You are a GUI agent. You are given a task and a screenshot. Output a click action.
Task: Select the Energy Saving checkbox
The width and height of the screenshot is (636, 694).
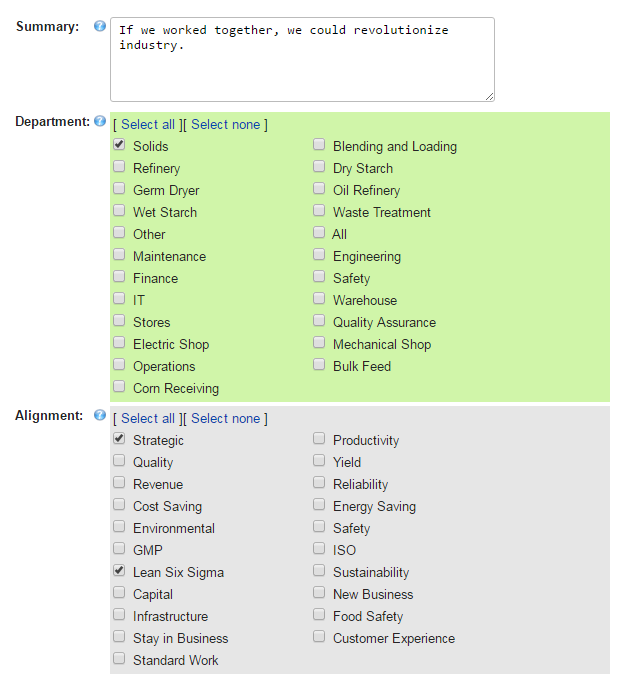[319, 505]
